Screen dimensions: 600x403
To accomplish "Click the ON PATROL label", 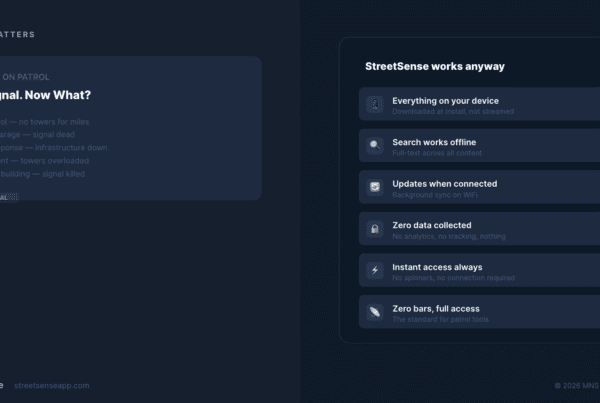I will click(x=26, y=76).
